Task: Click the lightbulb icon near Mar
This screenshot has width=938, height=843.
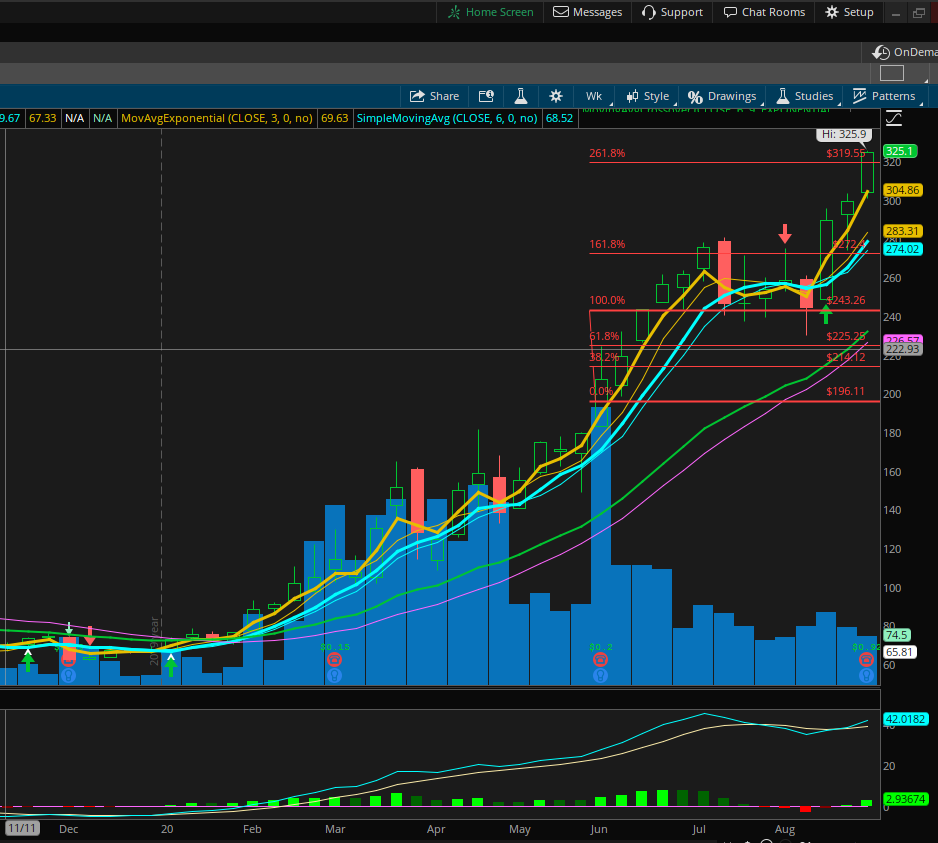Action: click(x=334, y=675)
